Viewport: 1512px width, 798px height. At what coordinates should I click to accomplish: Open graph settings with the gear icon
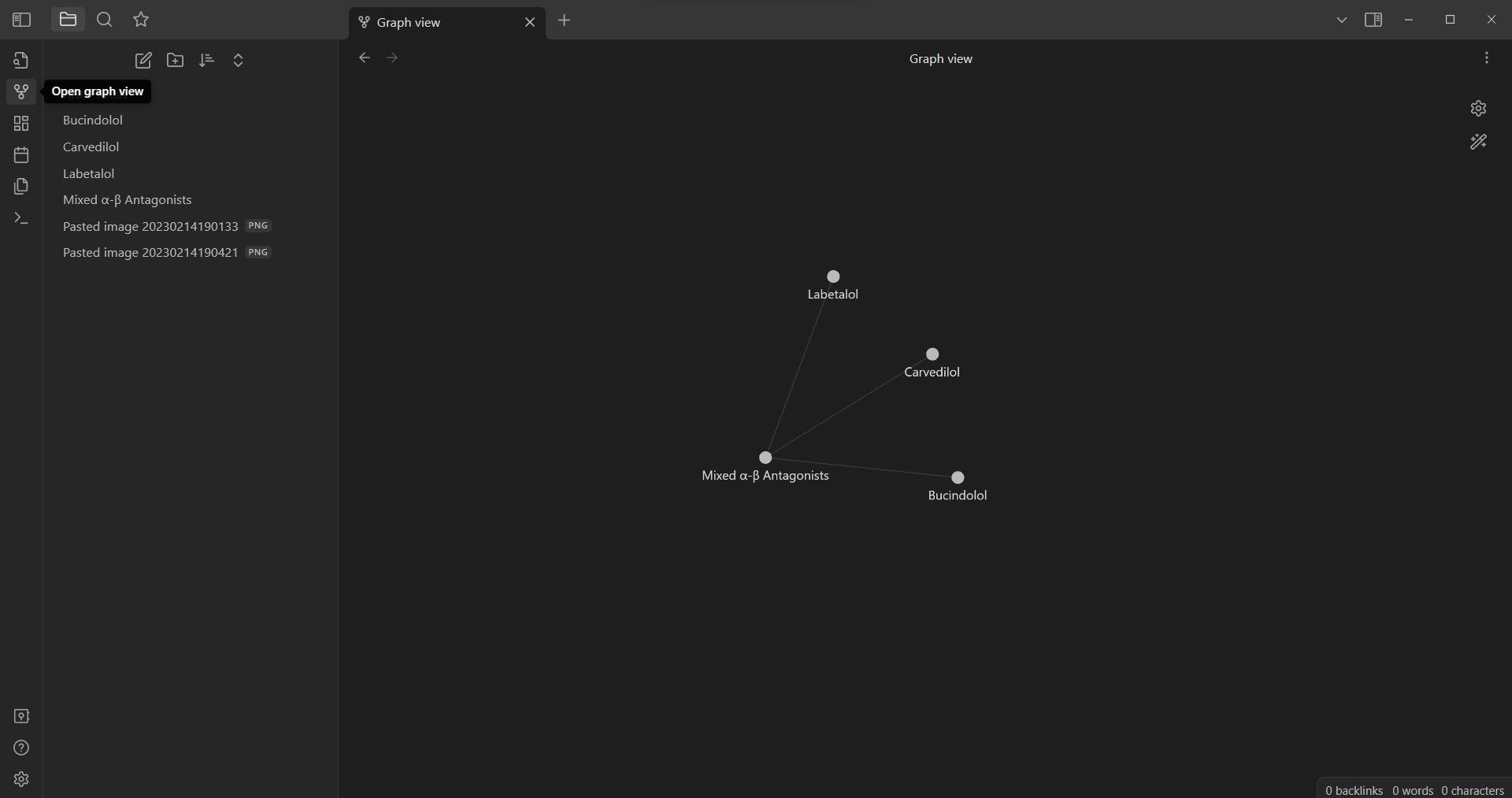pyautogui.click(x=1478, y=108)
